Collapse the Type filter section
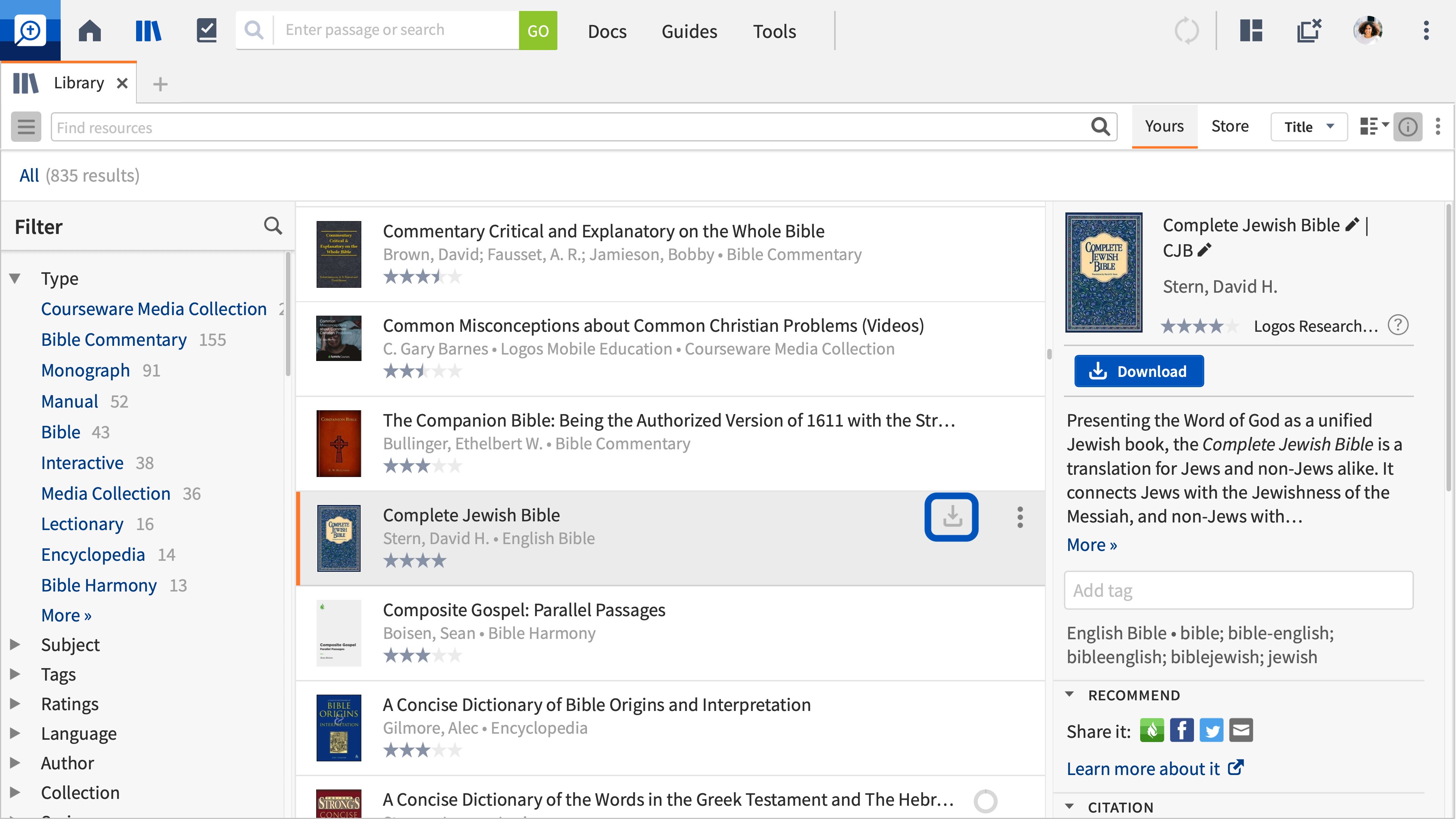 pyautogui.click(x=15, y=278)
